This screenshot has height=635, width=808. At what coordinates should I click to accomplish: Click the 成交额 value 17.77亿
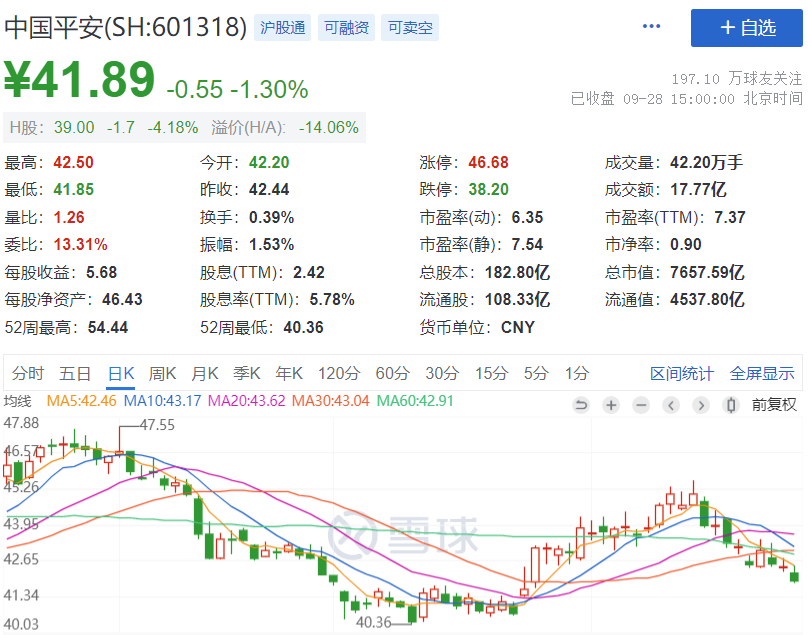(x=698, y=190)
